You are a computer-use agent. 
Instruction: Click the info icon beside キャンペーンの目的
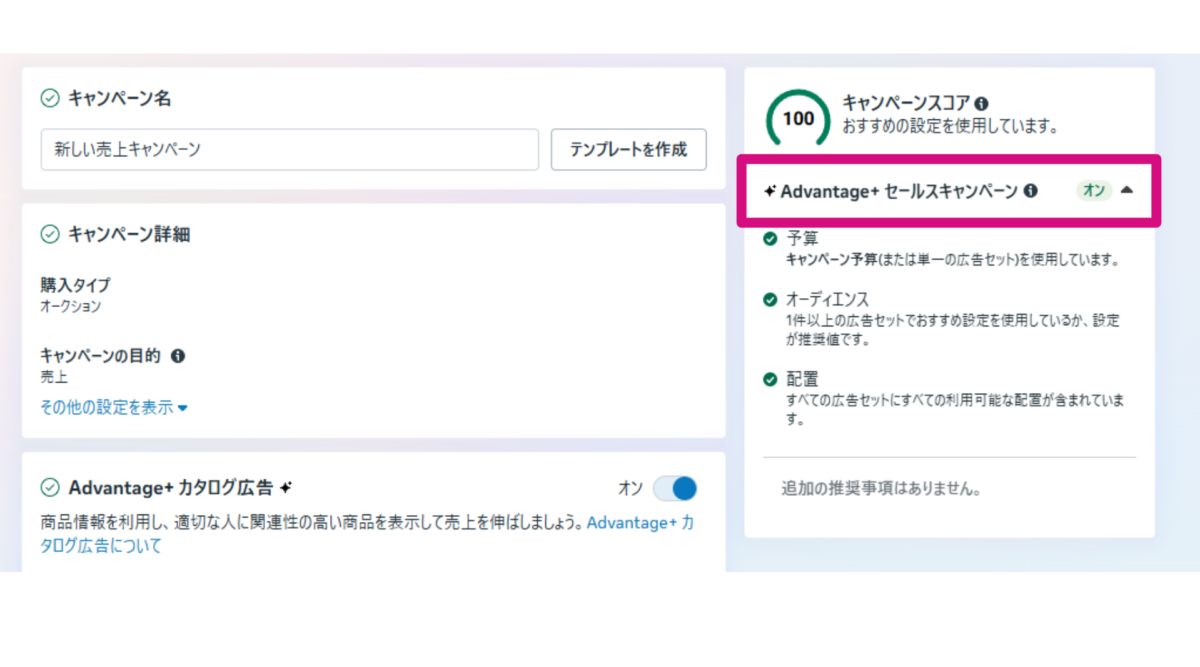(x=178, y=356)
